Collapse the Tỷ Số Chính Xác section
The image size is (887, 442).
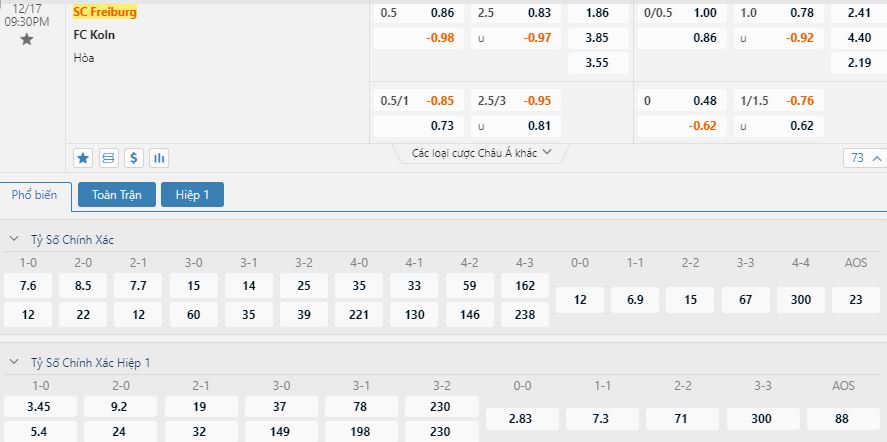pos(14,240)
